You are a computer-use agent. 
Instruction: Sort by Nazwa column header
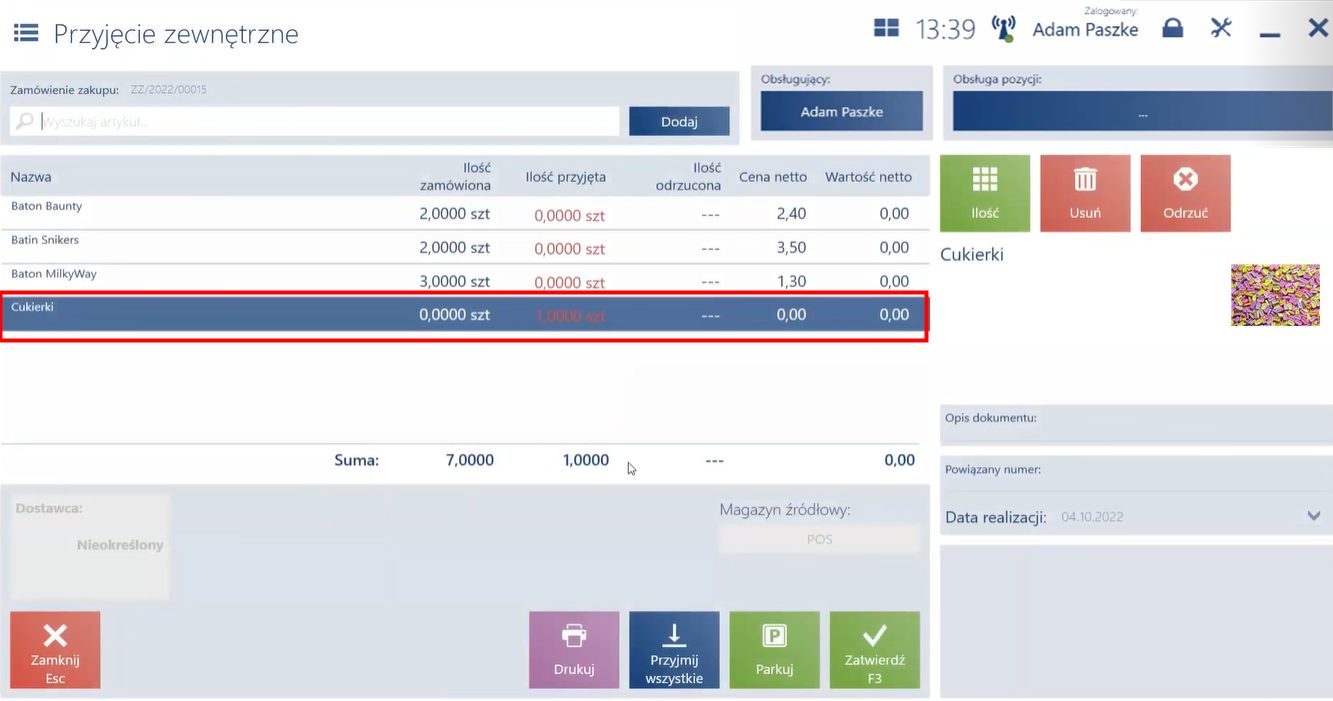click(x=31, y=177)
